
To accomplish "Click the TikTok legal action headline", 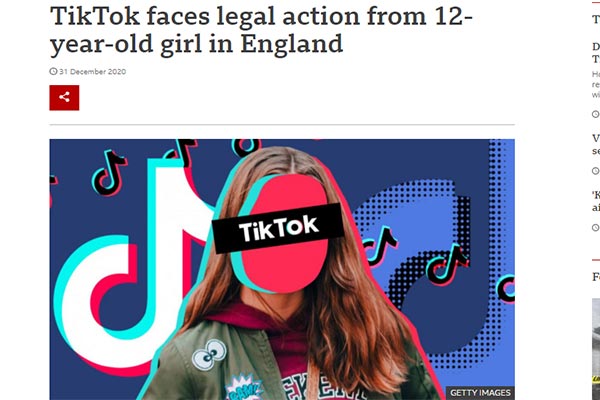I will 261,30.
